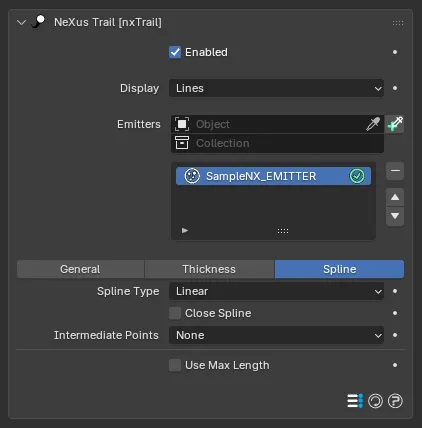The width and height of the screenshot is (422, 428).
Task: Click the green add-with-eyedropper button
Action: tap(395, 124)
